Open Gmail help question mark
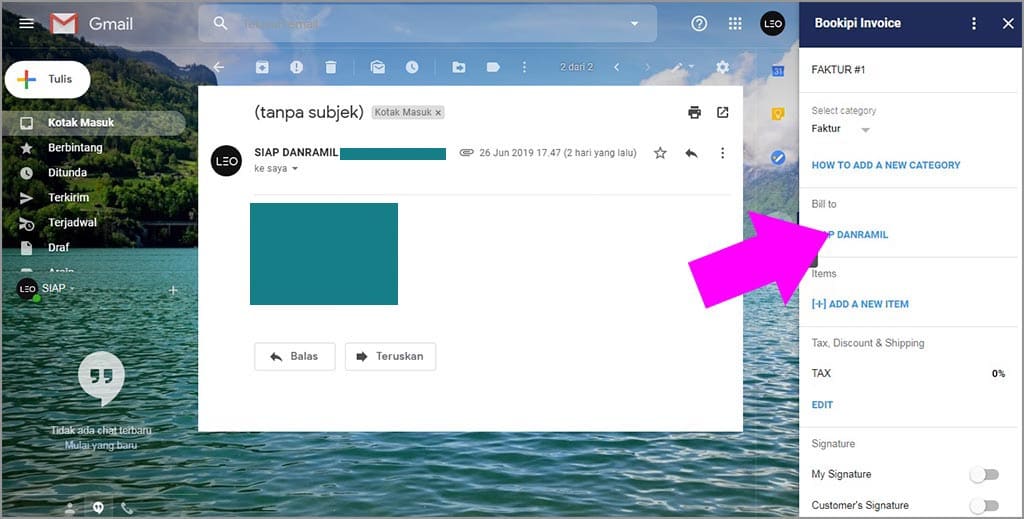This screenshot has width=1024, height=519. 699,24
